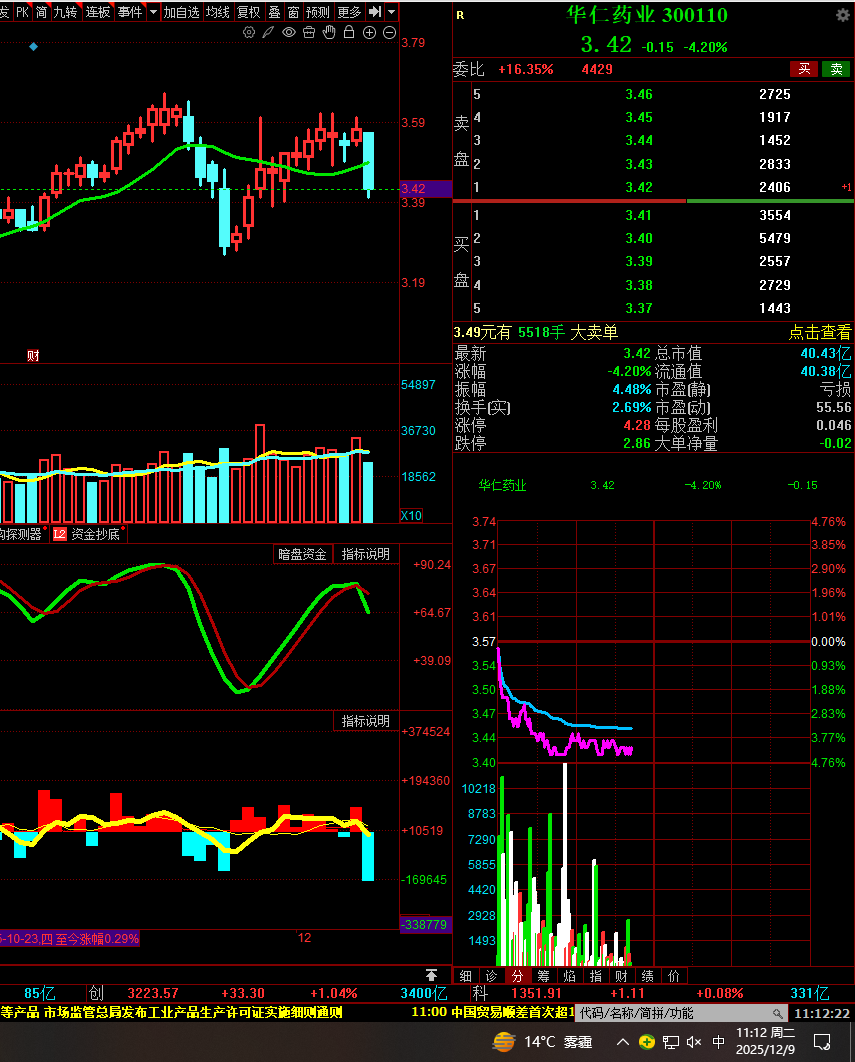This screenshot has width=855, height=1062.
Task: Open the 事件 events menu
Action: (x=130, y=12)
